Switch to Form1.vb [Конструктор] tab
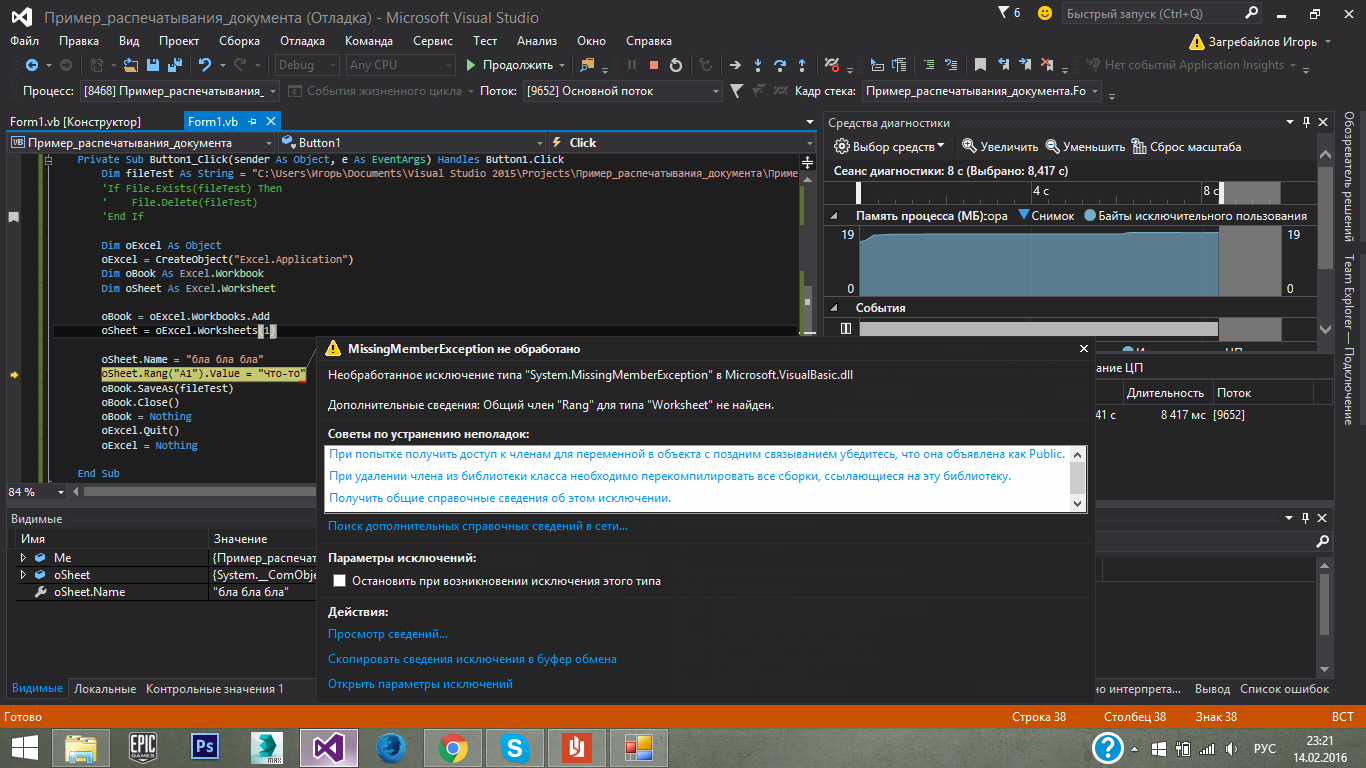Screen dimensions: 1366x768 tap(75, 121)
